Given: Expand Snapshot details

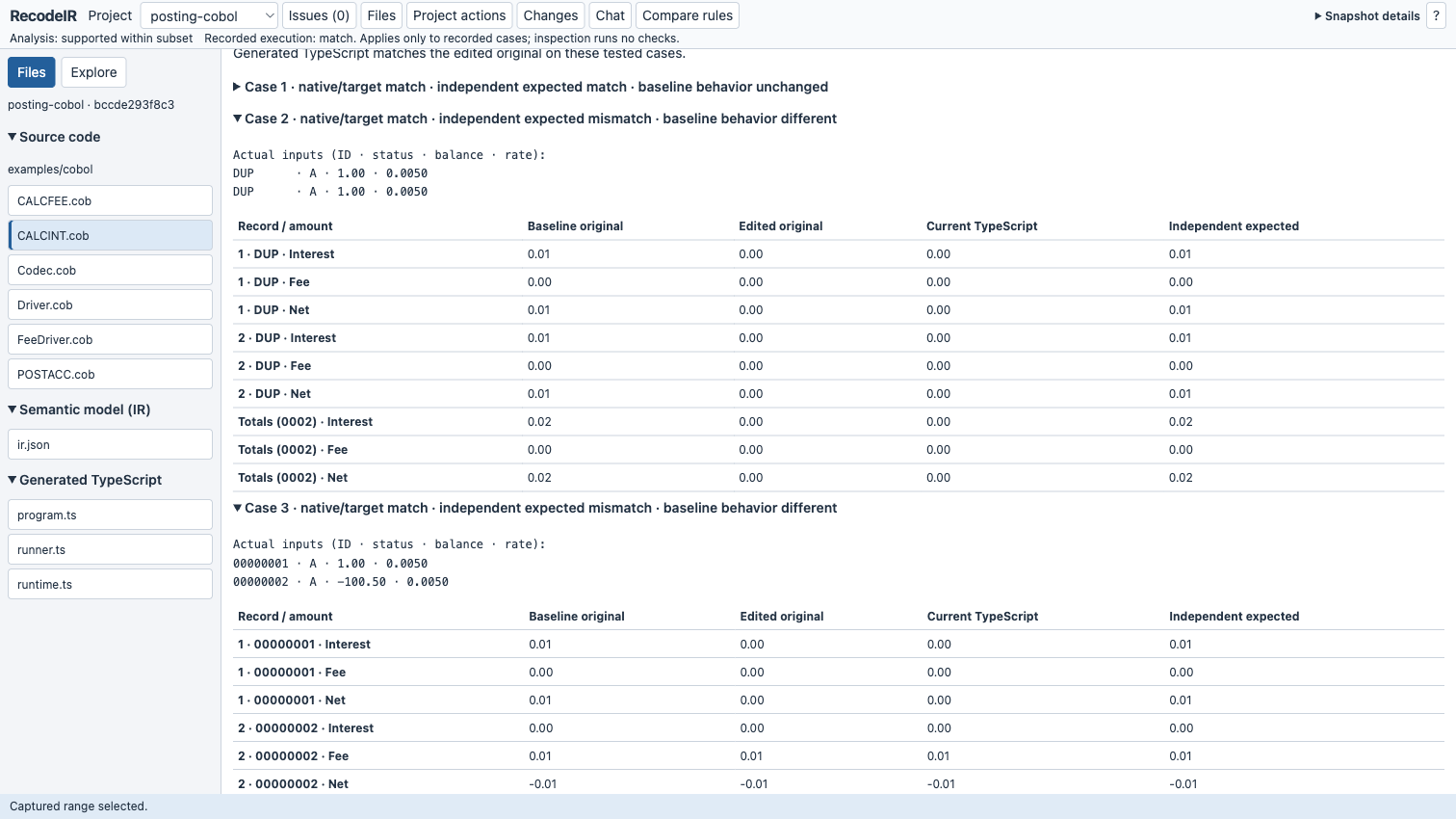Looking at the screenshot, I should 1367,16.
